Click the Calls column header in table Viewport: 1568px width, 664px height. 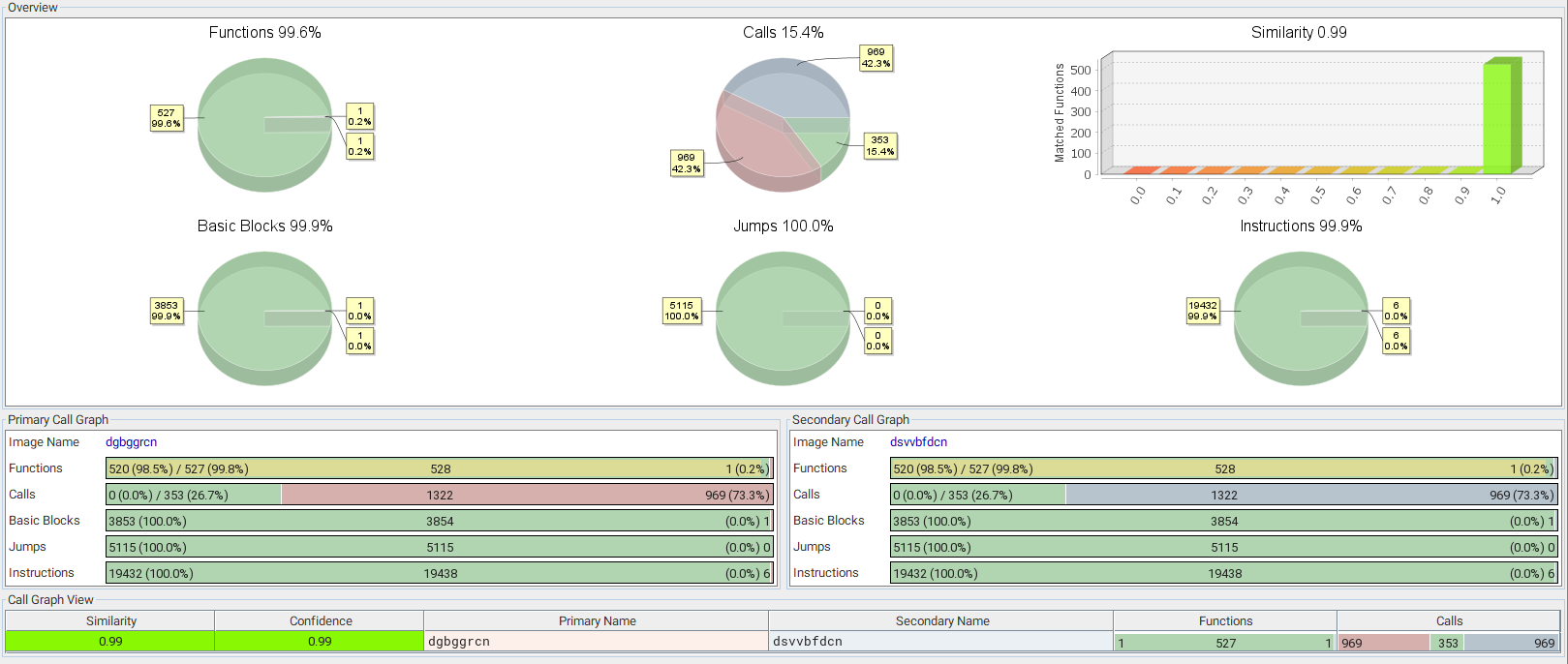coord(1449,621)
